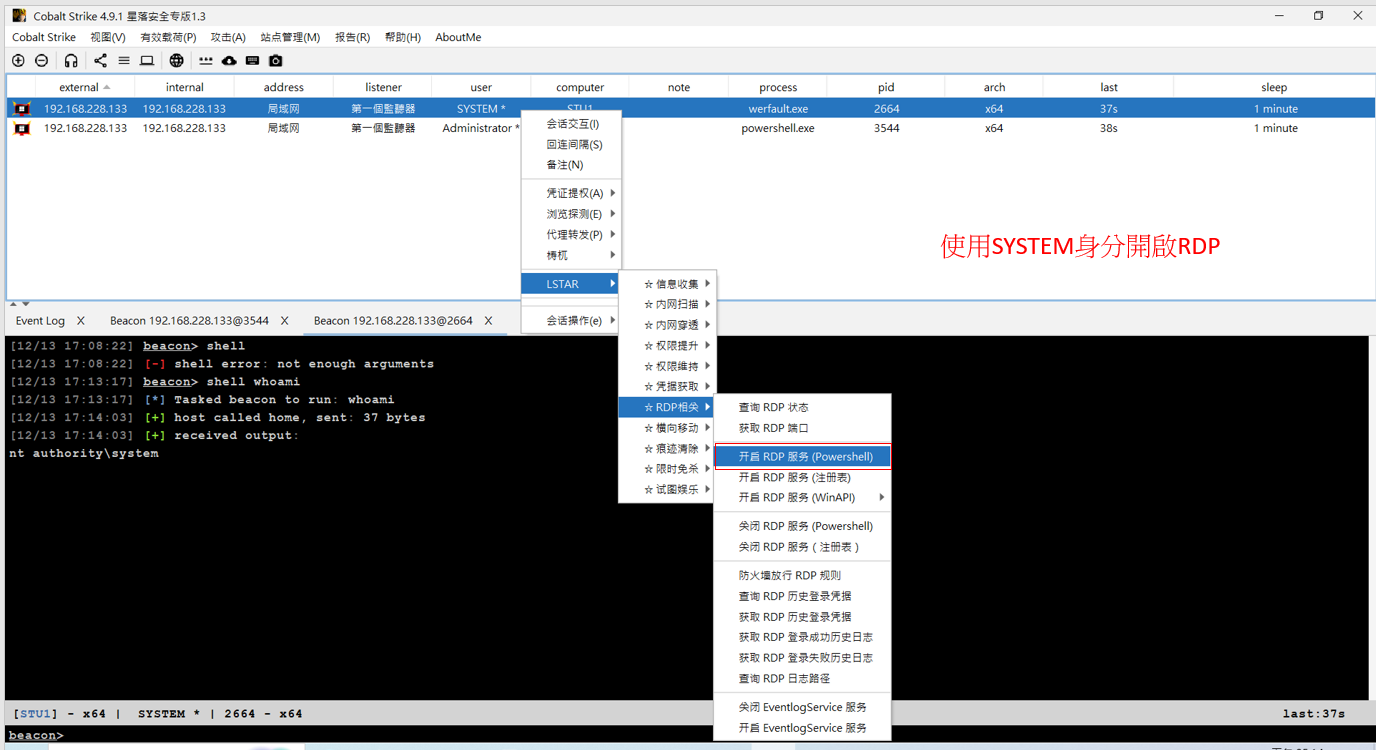Close the Beacon 192.168.228.133@3544 tab
Screen dimensions: 1376x750
click(x=284, y=321)
